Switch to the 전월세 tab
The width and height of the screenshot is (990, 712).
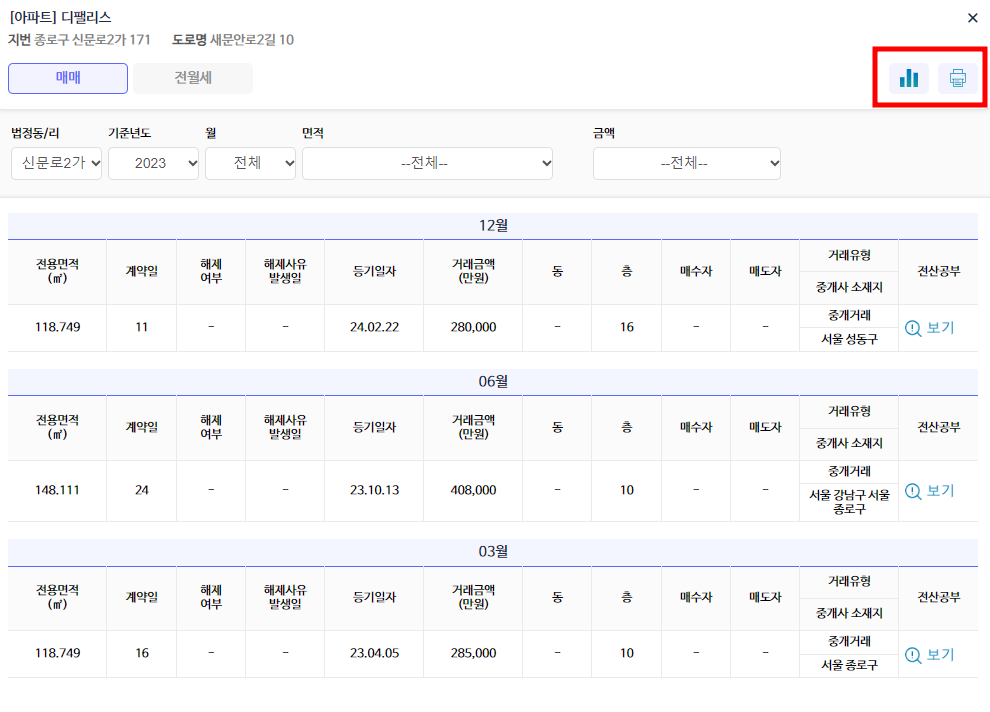click(192, 78)
